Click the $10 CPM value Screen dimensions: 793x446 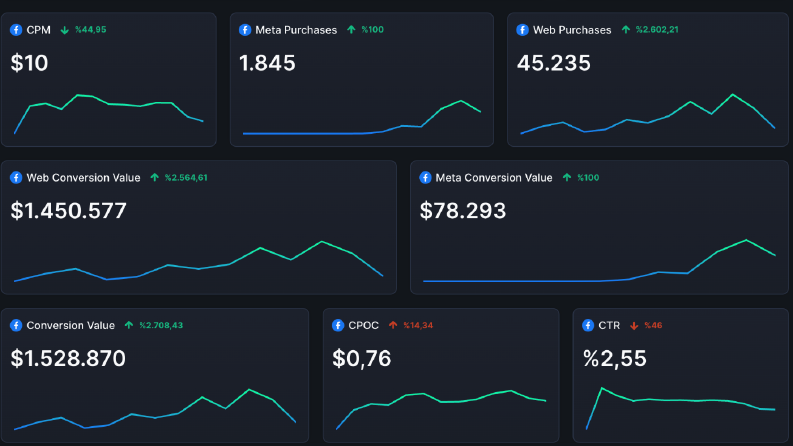pyautogui.click(x=29, y=63)
